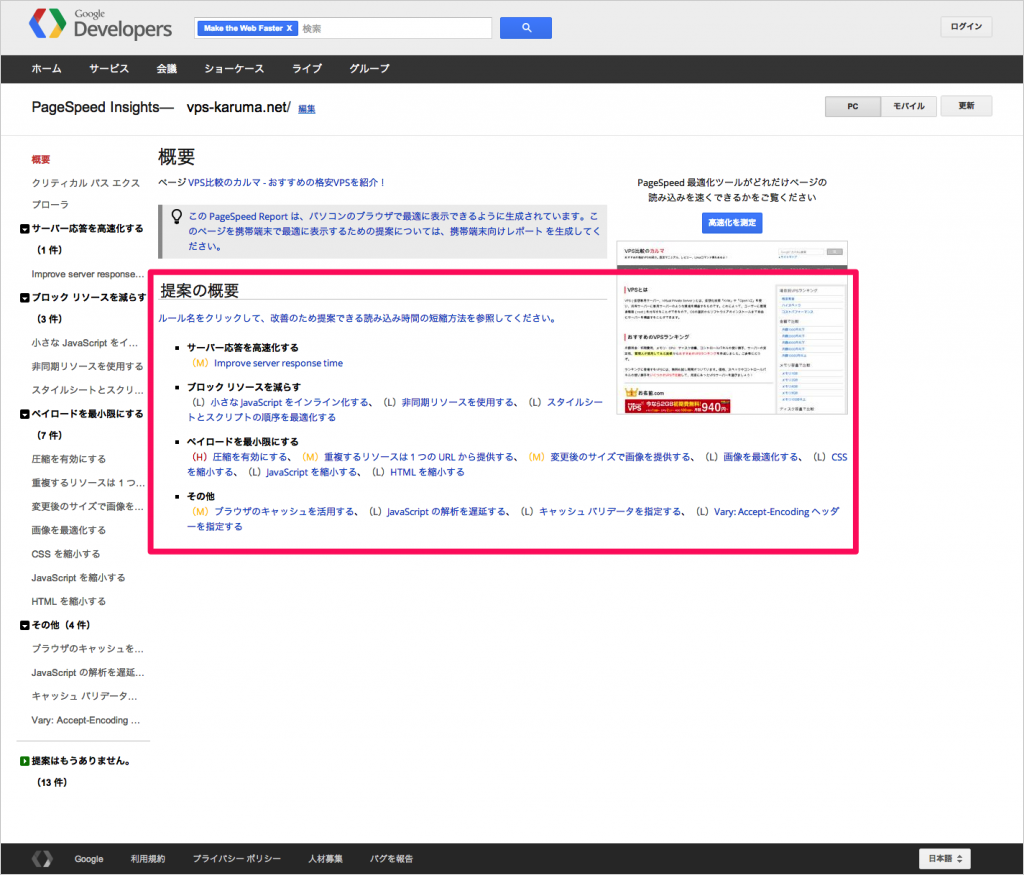Open the footer バグを報告 link
The image size is (1024, 875).
391,859
